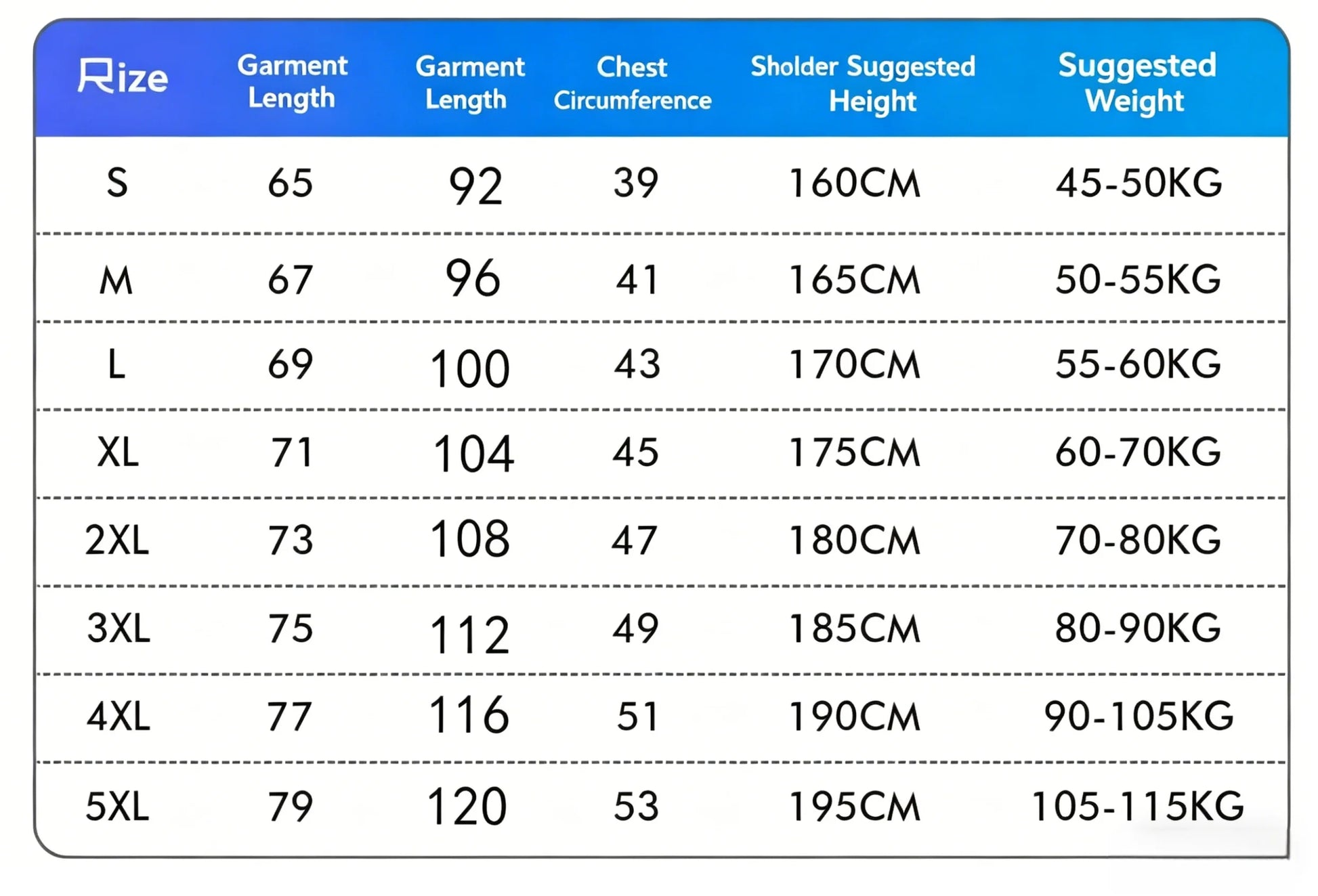Select the 5XL size label
The image size is (1318, 896).
(117, 806)
